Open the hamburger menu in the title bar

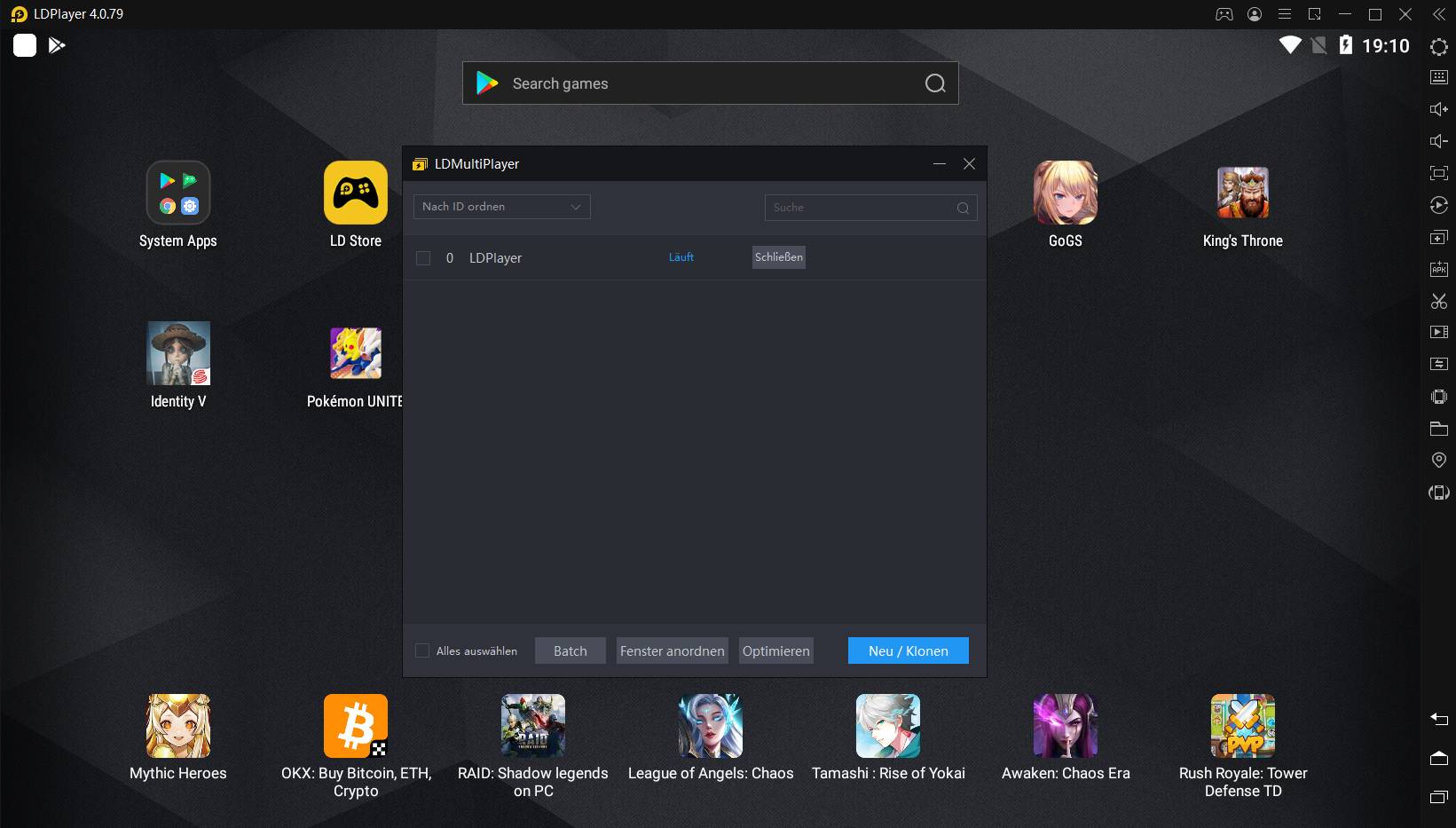pyautogui.click(x=1285, y=14)
